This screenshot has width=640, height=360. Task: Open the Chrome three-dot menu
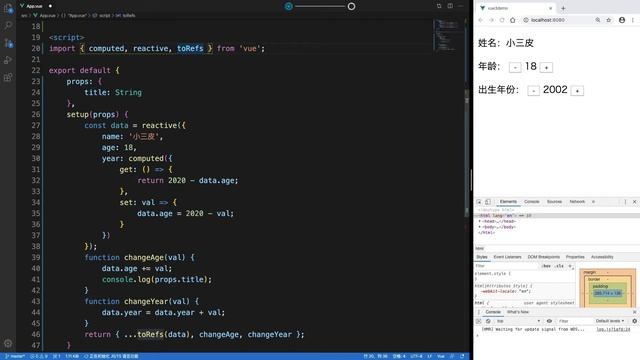coord(633,20)
